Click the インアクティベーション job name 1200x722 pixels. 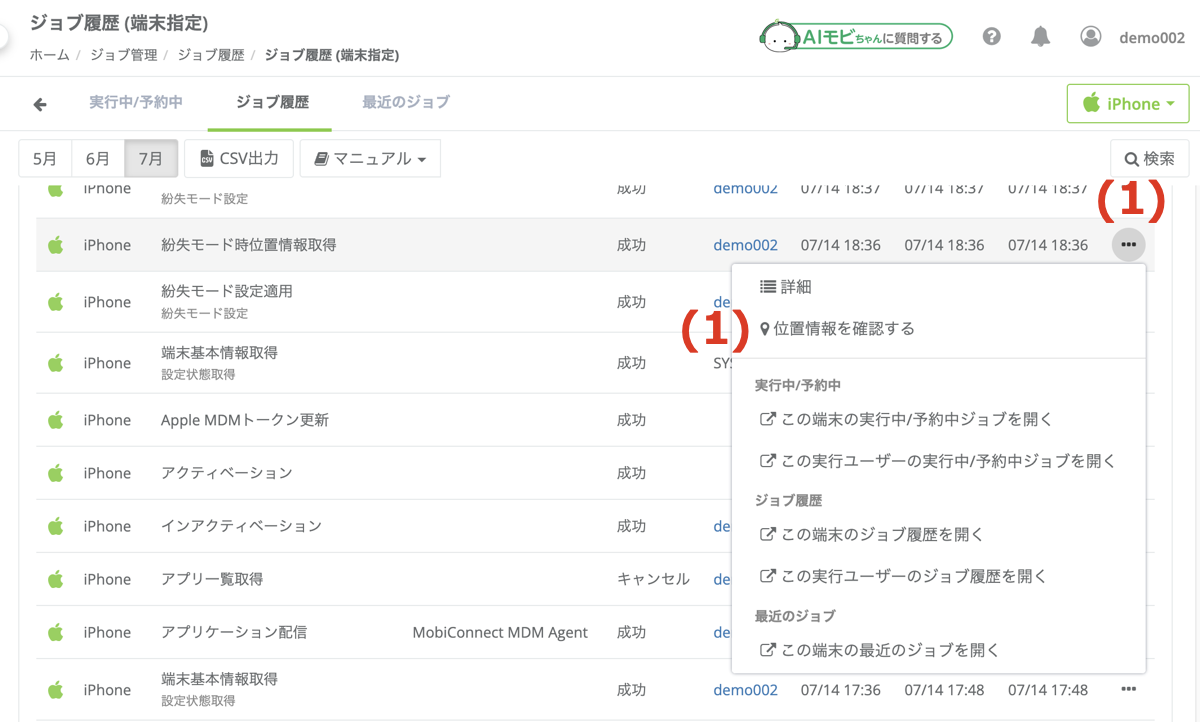[241, 526]
